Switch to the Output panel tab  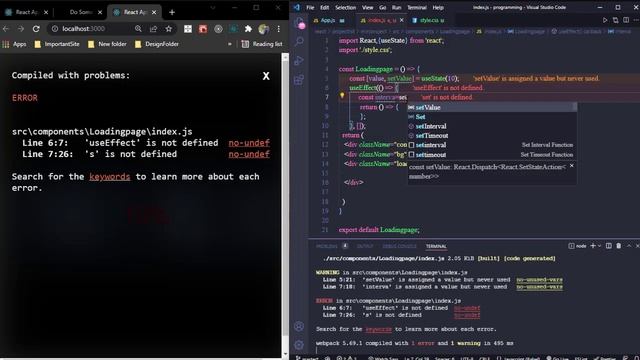tap(365, 246)
